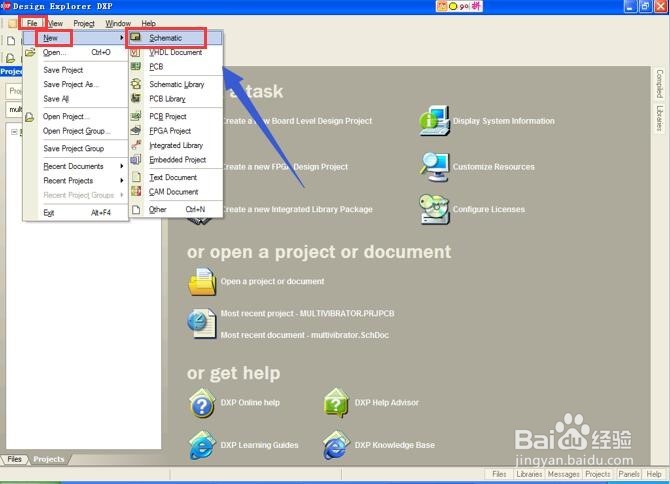670x484 pixels.
Task: Select Save Project Group
Action: (x=76, y=149)
